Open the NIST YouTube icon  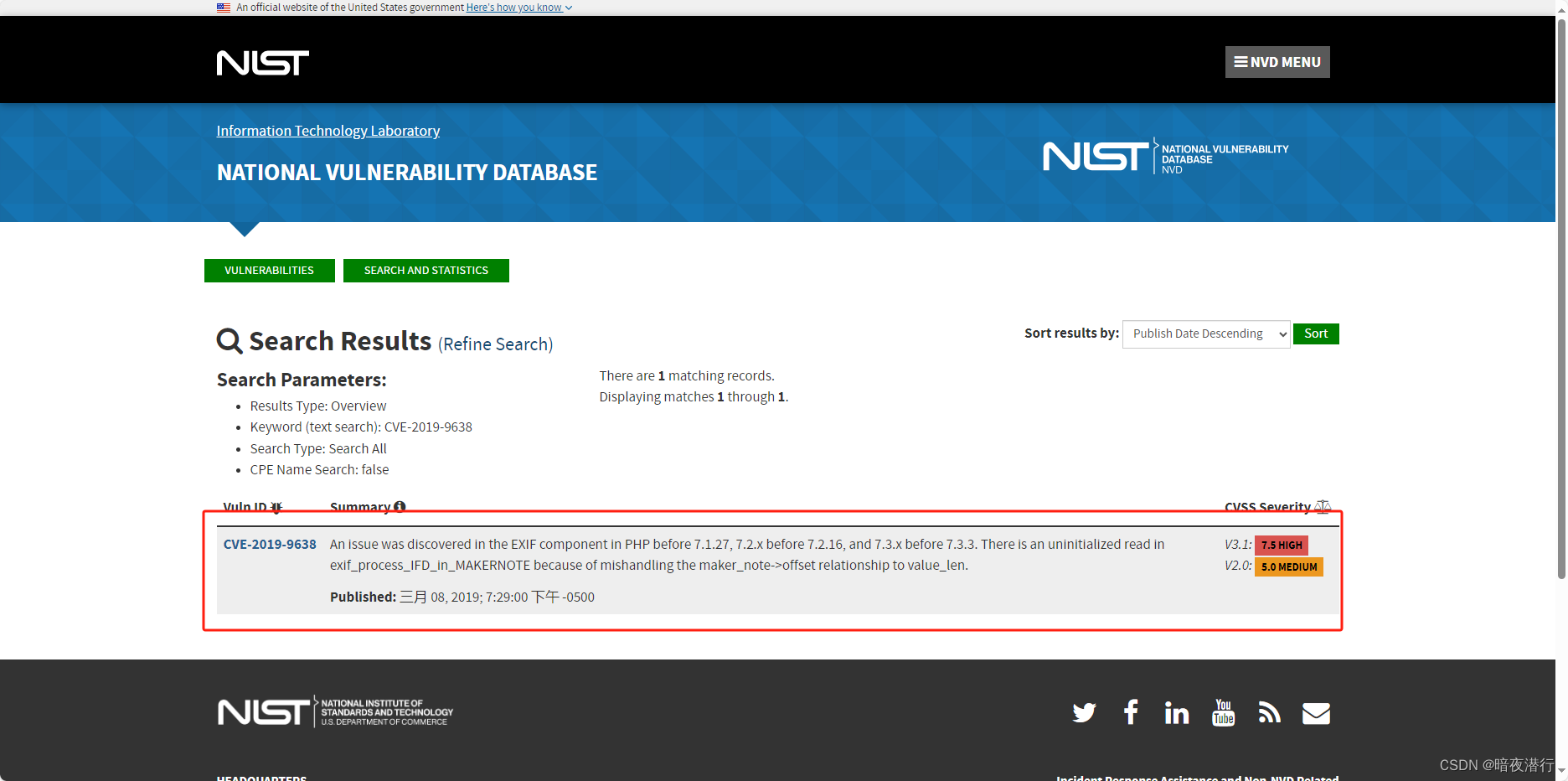(1223, 712)
